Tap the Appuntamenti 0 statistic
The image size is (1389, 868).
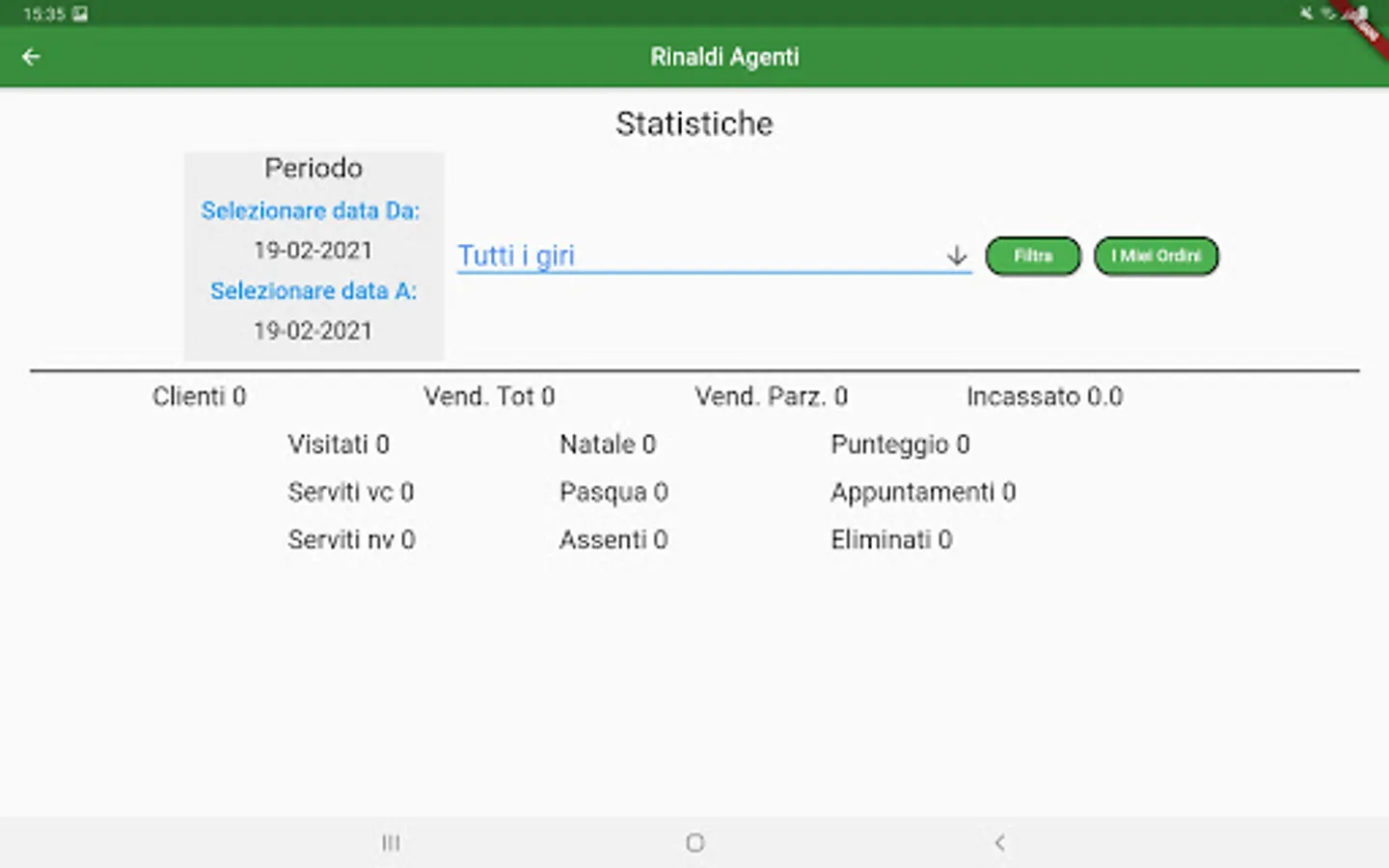(923, 492)
